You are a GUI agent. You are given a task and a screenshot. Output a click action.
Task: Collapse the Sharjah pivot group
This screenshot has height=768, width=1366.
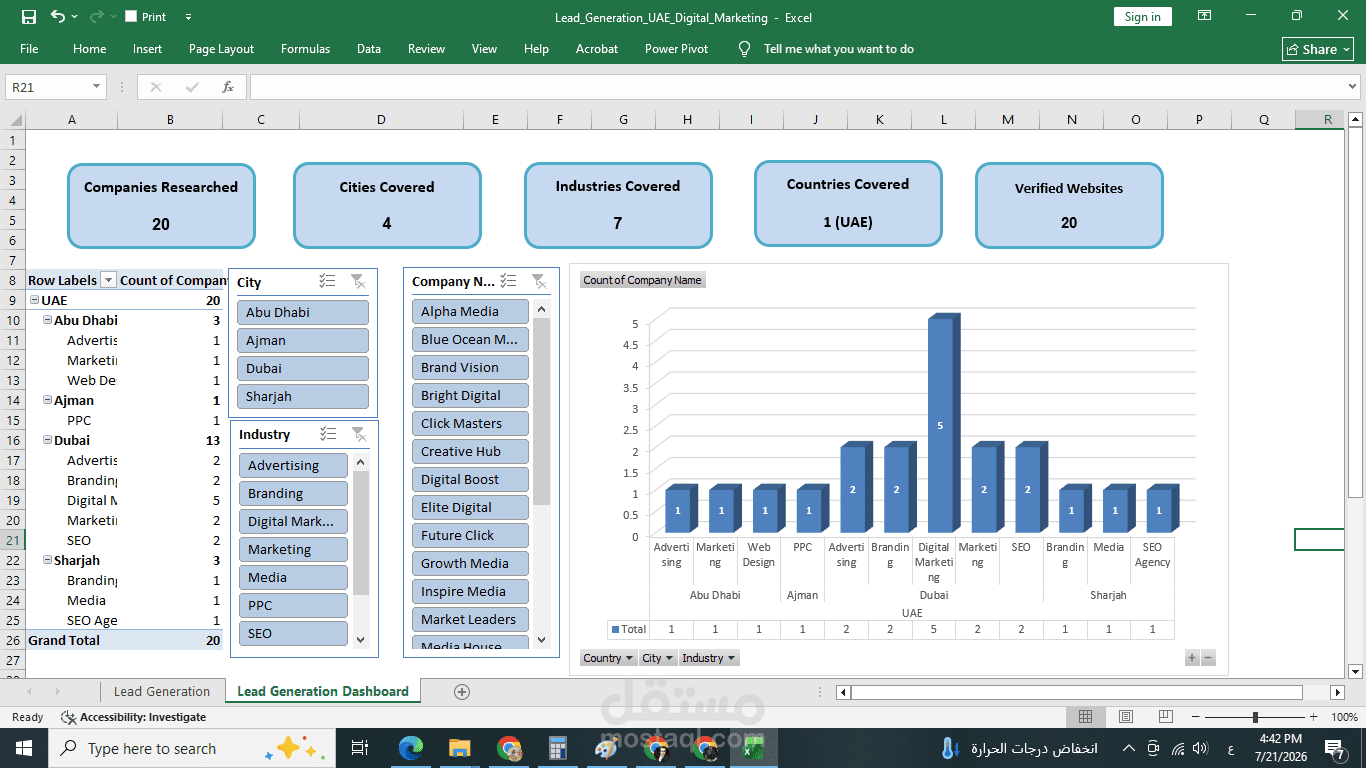[x=47, y=560]
